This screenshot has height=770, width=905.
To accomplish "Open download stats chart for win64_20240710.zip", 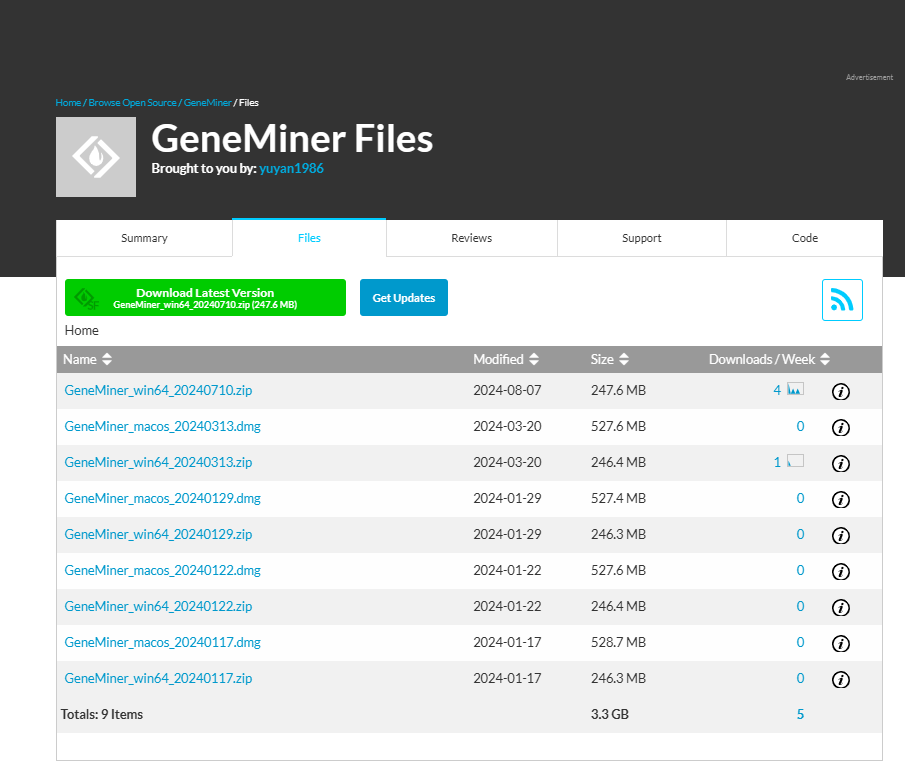I will (x=795, y=389).
